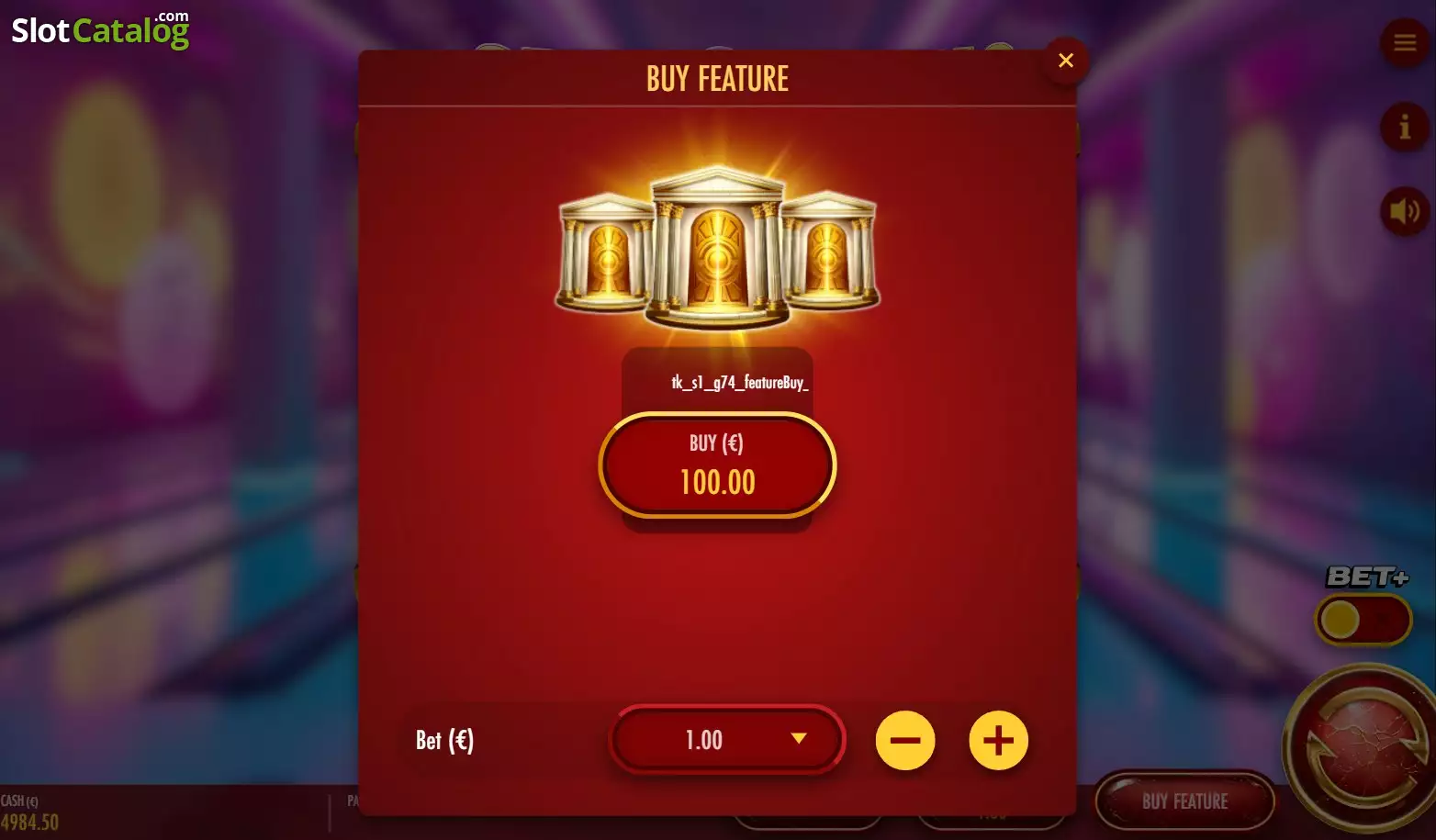The height and width of the screenshot is (840, 1436).
Task: Click the dropdown arrow beside bet value
Action: 799,738
